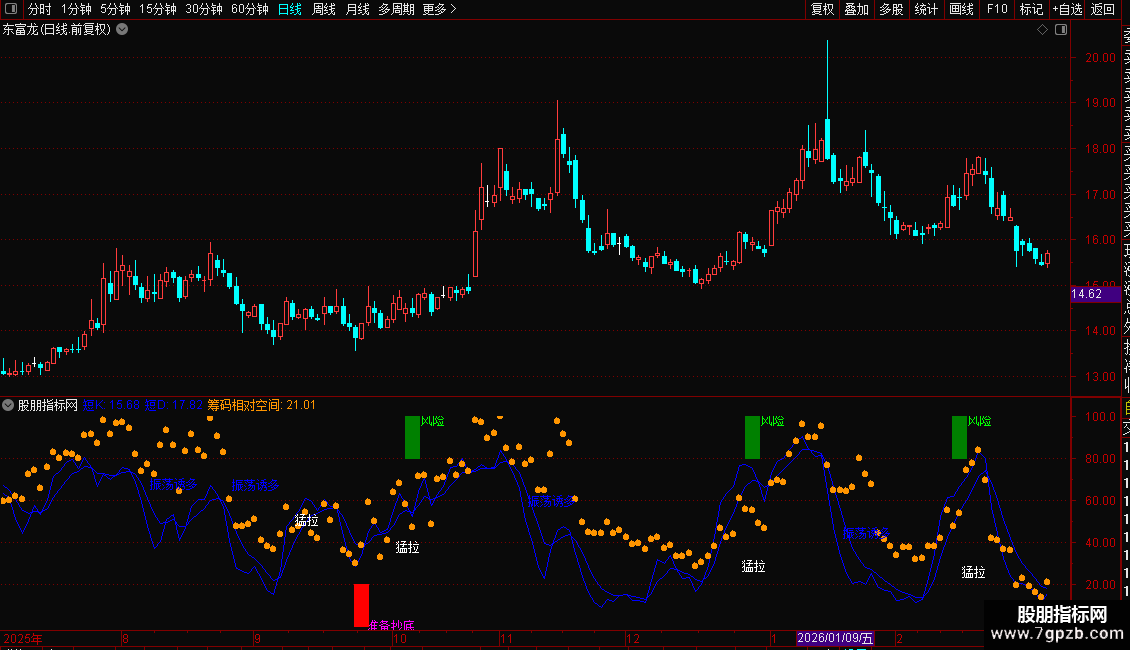
Task: Open the 画线 drawing tools
Action: coord(961,9)
